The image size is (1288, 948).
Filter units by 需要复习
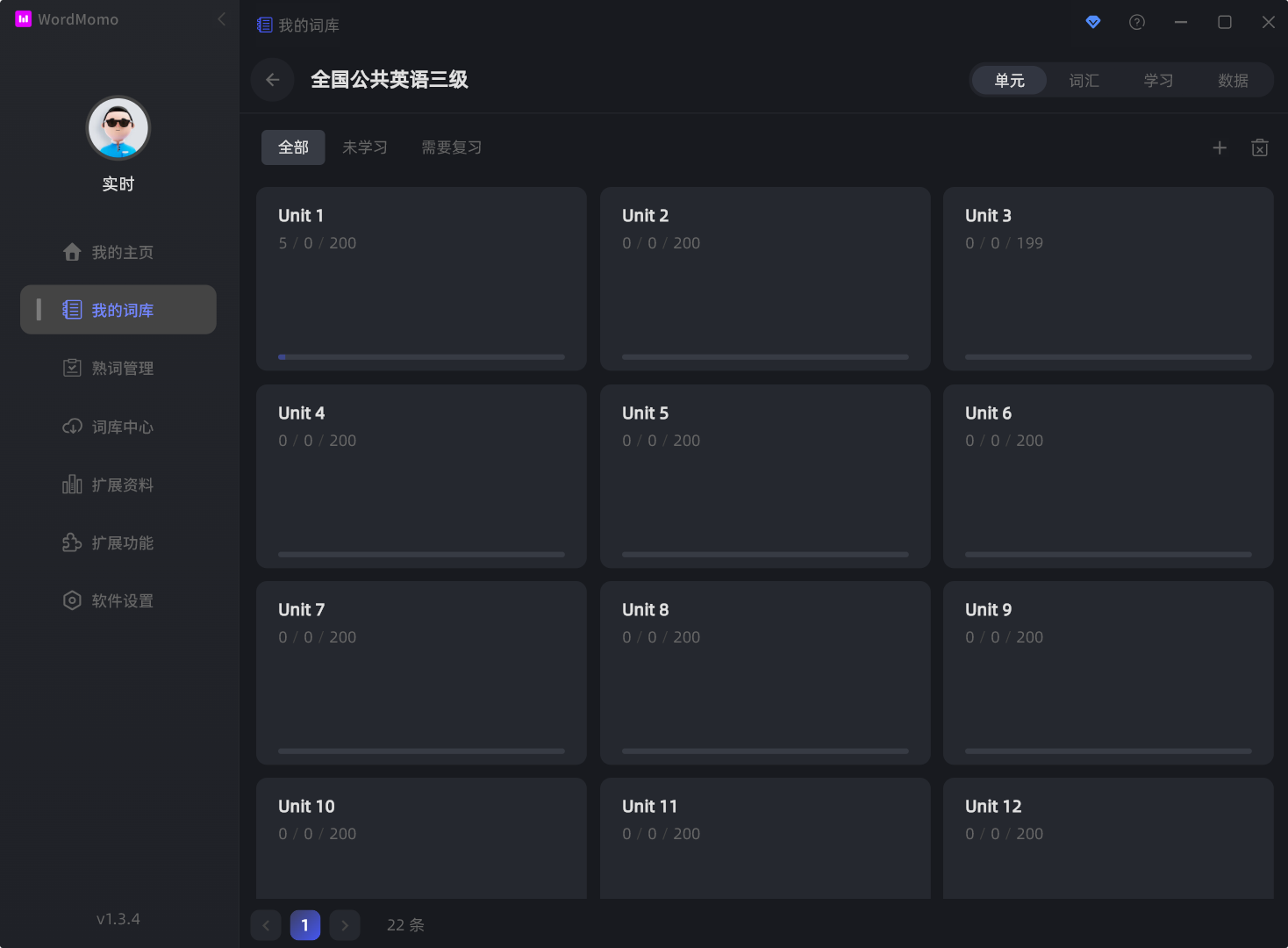[452, 147]
